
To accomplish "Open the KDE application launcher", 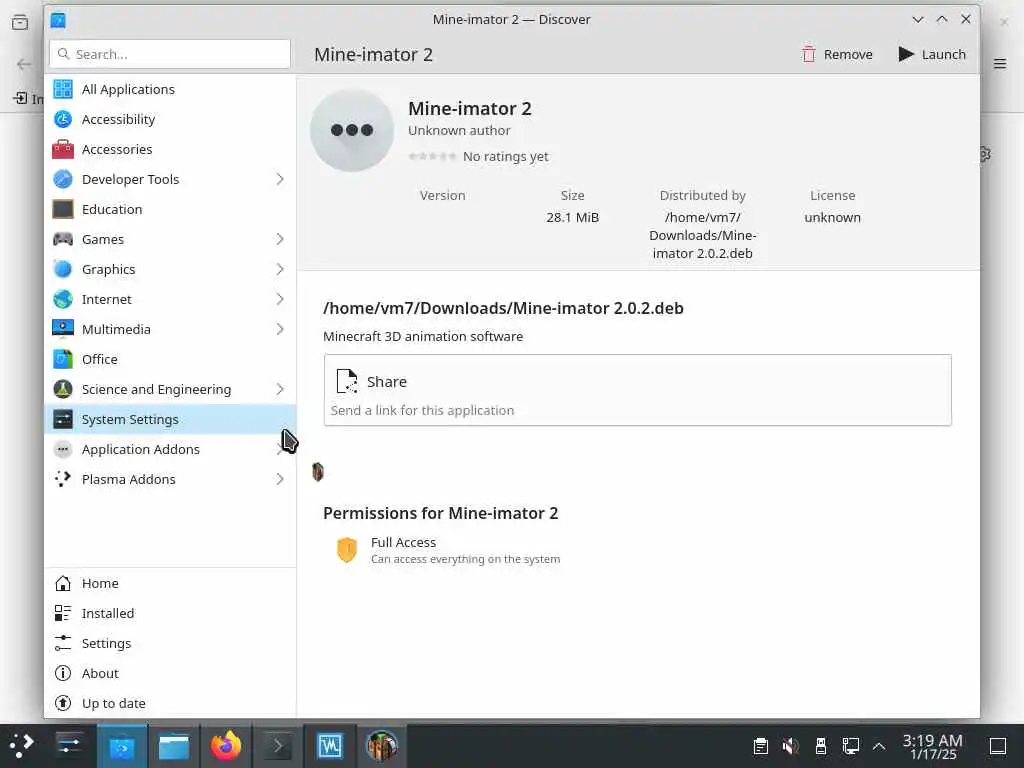I will [22, 745].
